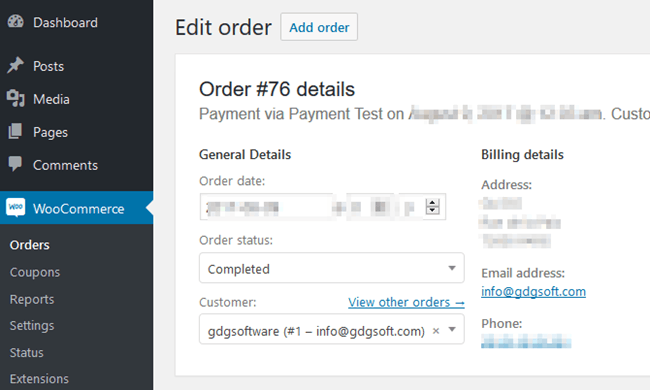Click the Pages icon in the sidebar
This screenshot has height=390, width=650.
15,131
